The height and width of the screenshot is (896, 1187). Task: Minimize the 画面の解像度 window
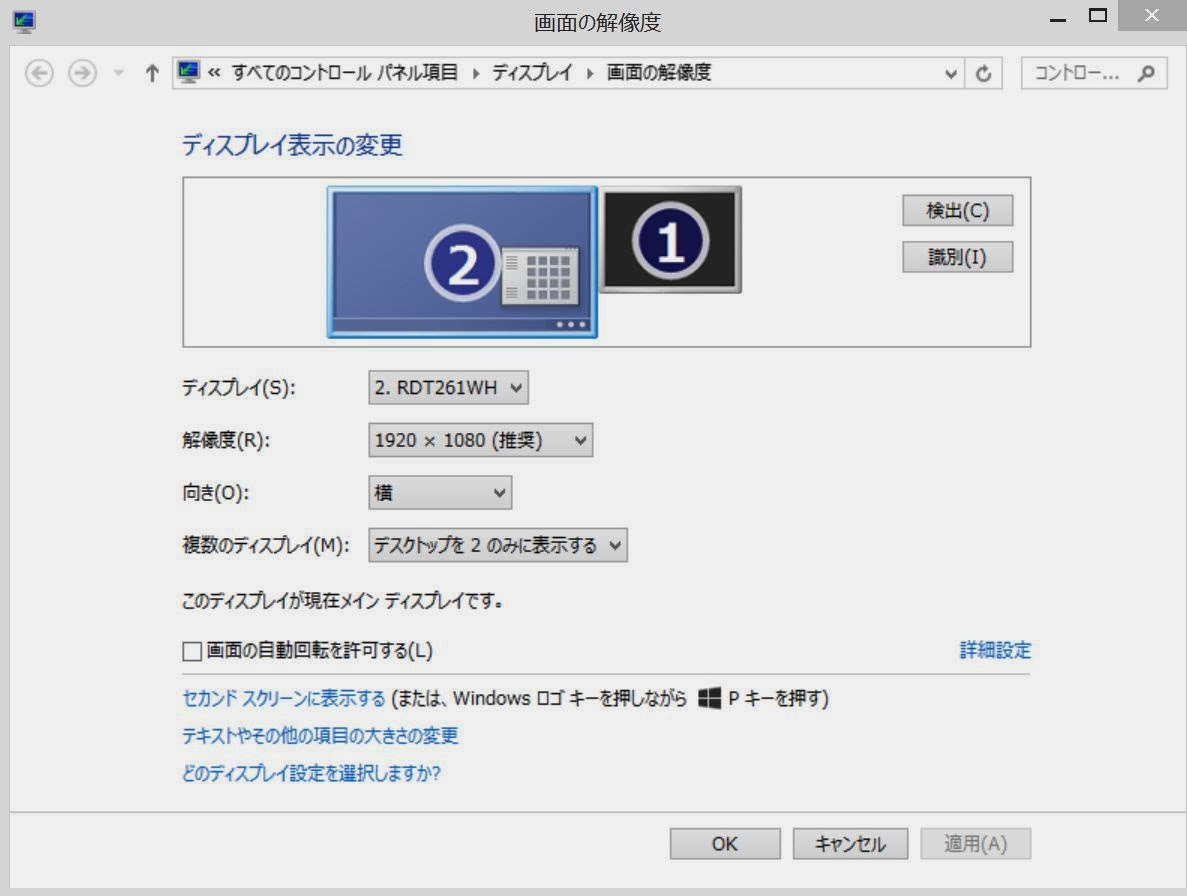(1058, 18)
